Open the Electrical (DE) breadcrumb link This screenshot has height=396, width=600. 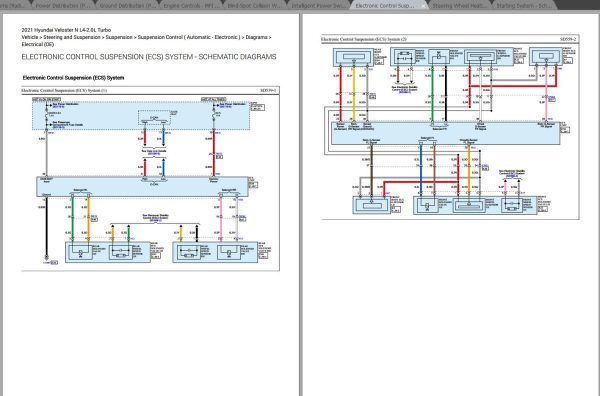click(38, 44)
